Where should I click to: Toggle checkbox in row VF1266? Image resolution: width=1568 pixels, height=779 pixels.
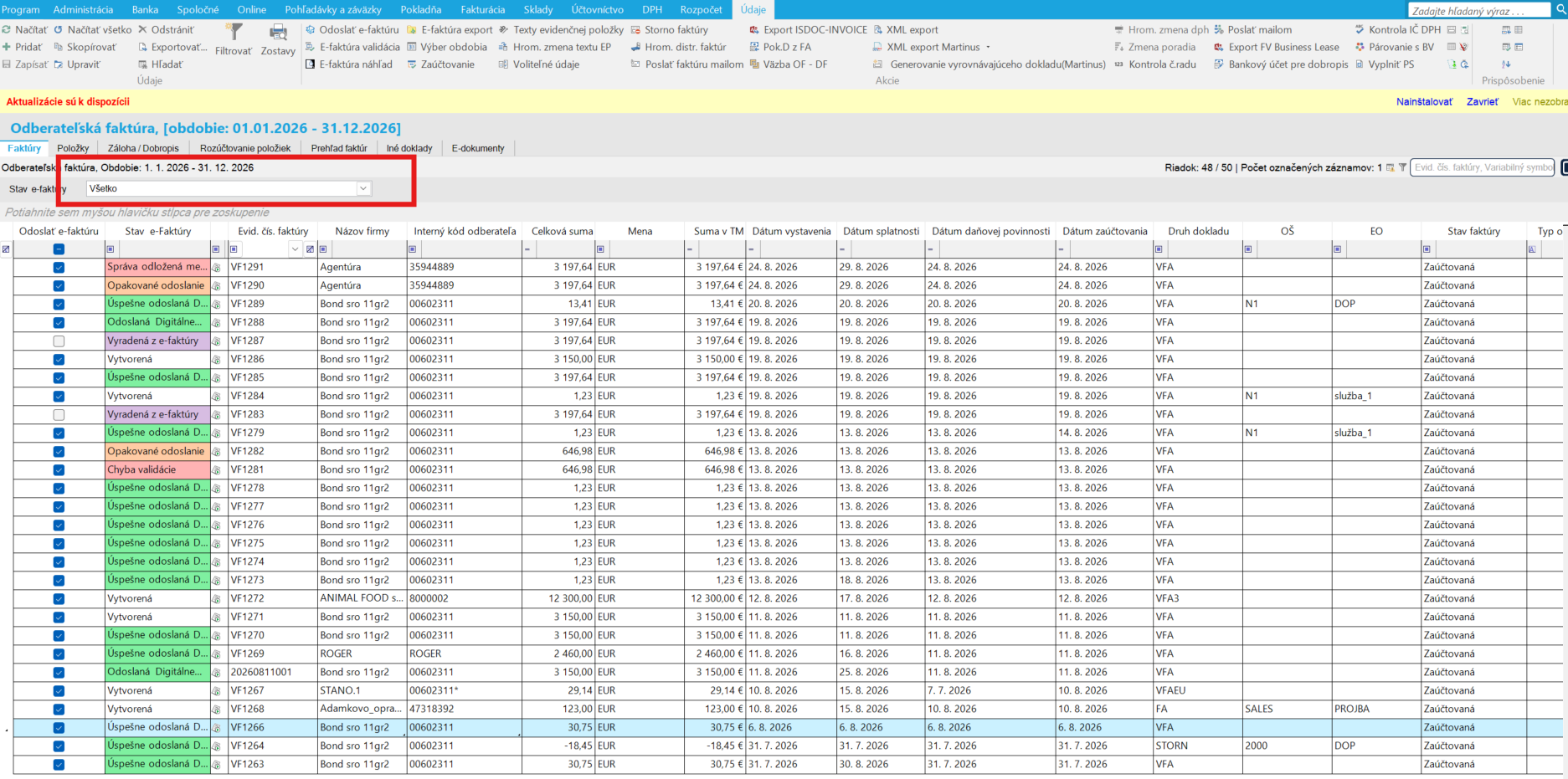tap(59, 728)
